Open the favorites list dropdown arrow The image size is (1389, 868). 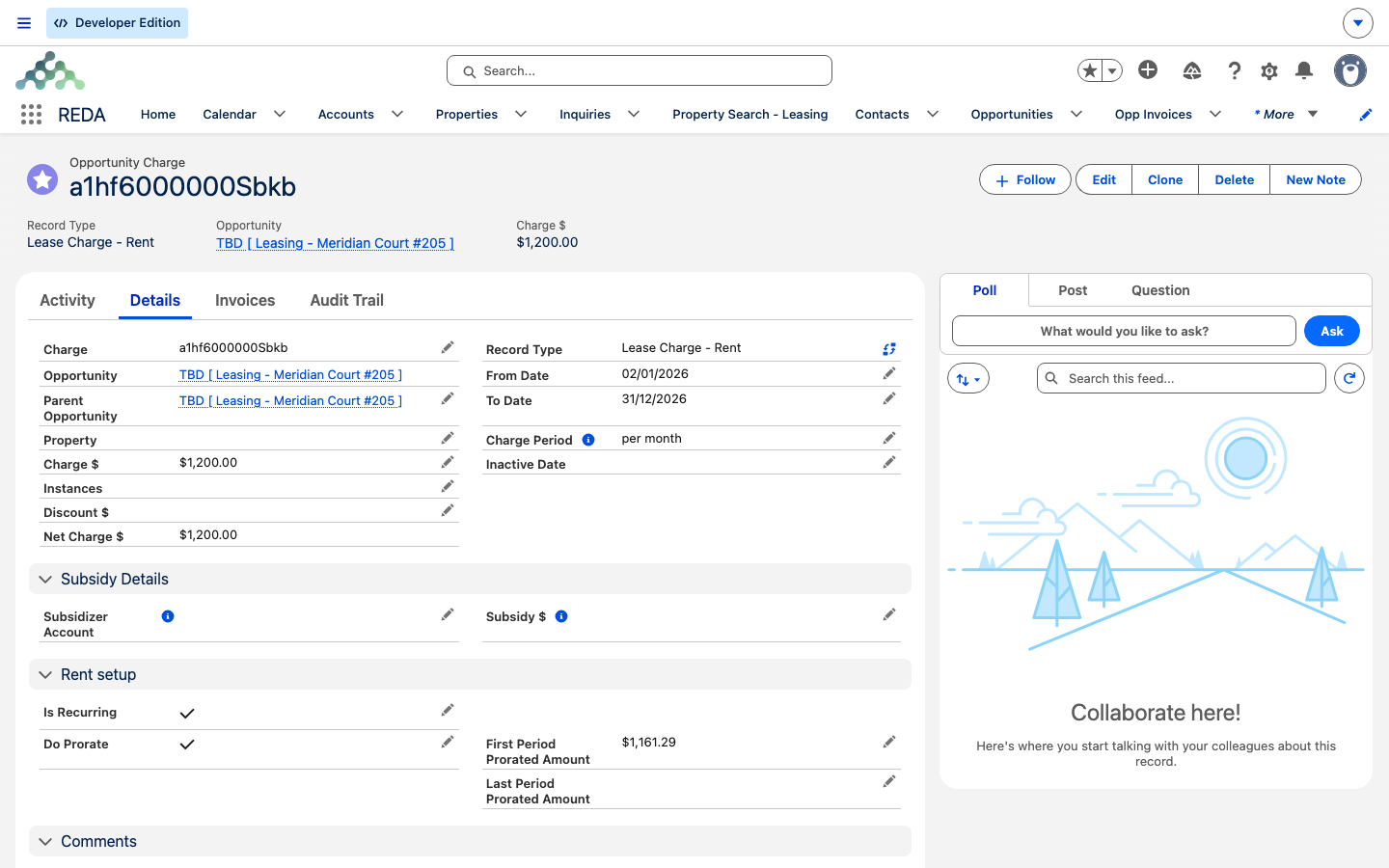pyautogui.click(x=1112, y=70)
